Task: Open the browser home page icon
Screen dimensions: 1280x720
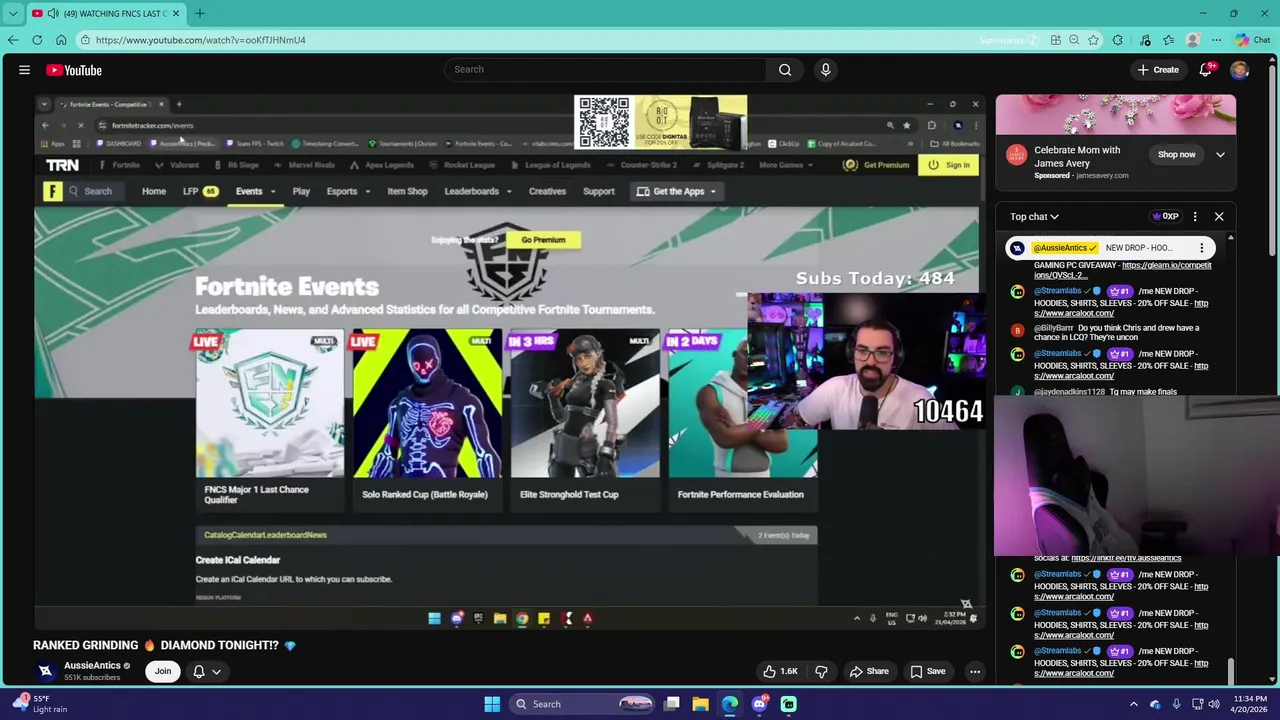Action: click(x=61, y=40)
